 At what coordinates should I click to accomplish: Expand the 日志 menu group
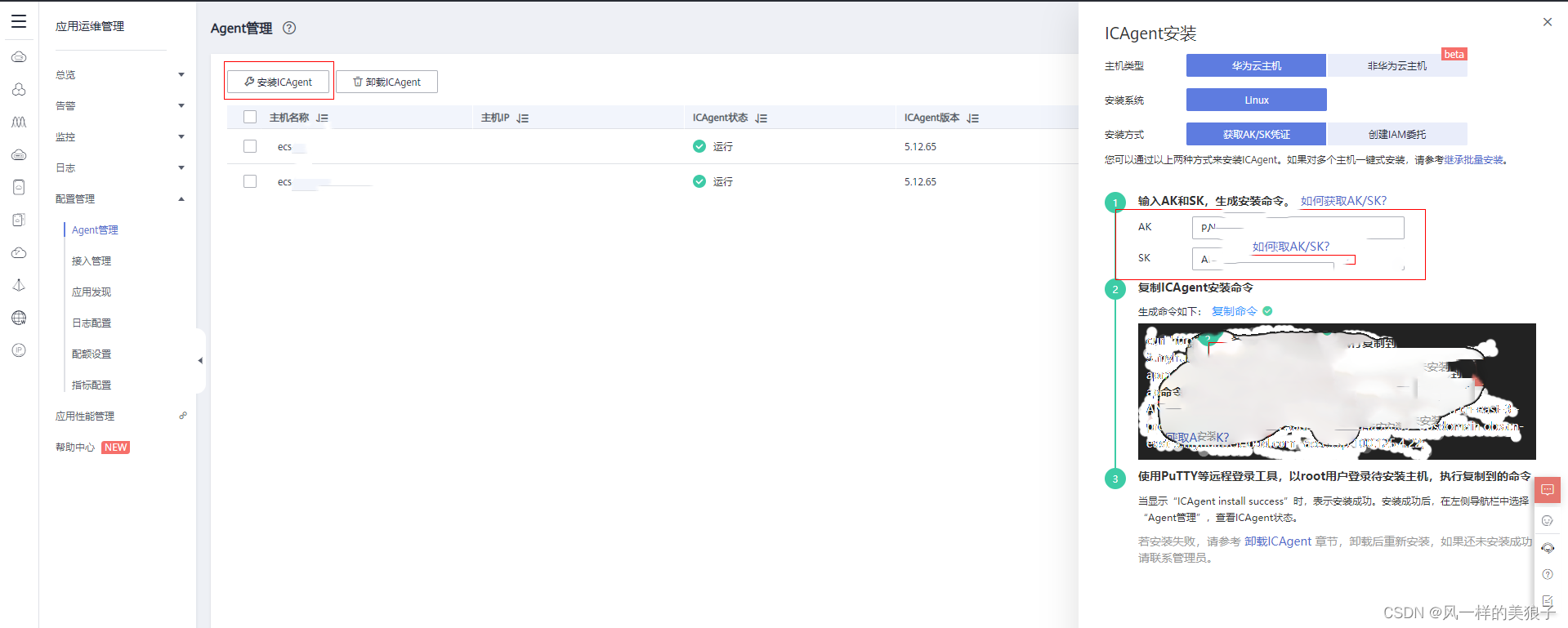(119, 167)
